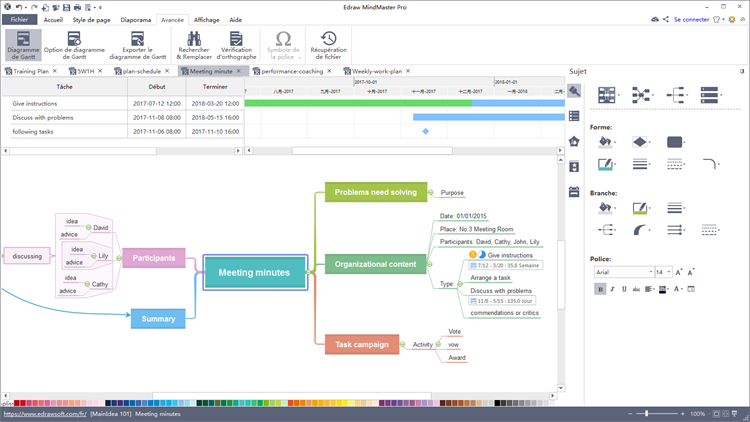750x422 pixels.
Task: Collapse Organizational content branch toggle
Action: click(430, 264)
